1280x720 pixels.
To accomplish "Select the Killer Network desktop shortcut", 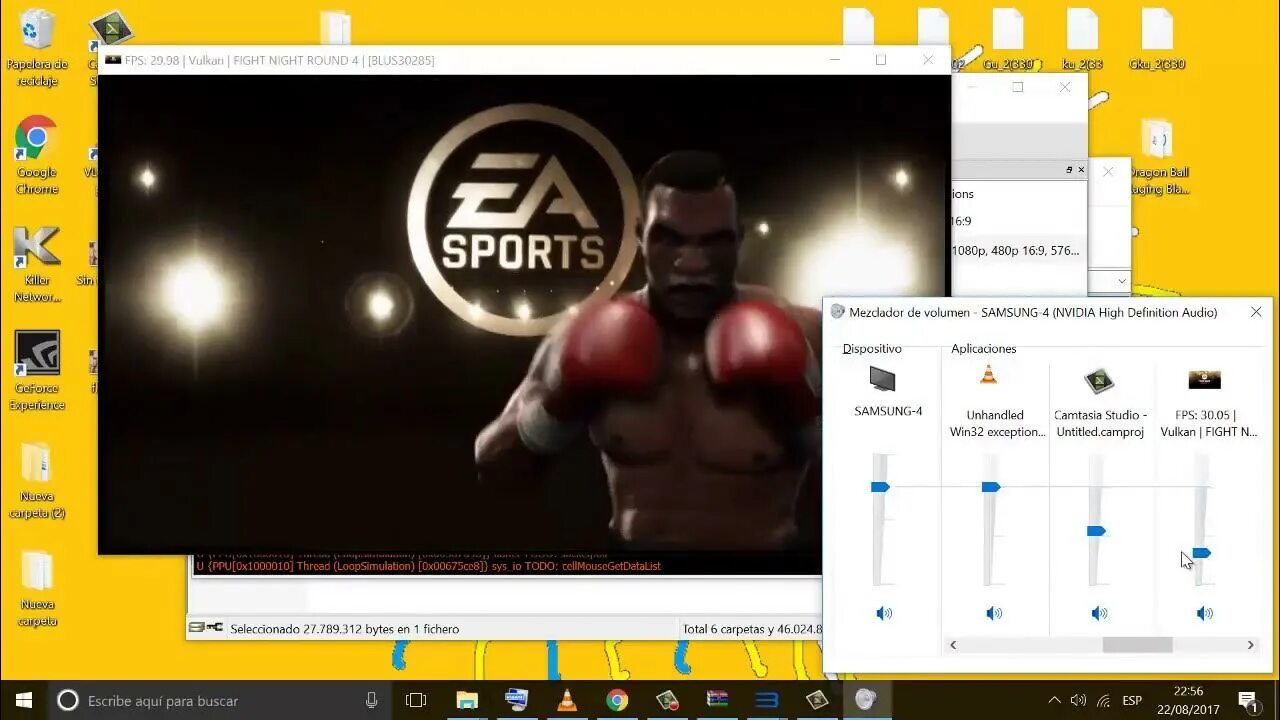I will click(37, 264).
